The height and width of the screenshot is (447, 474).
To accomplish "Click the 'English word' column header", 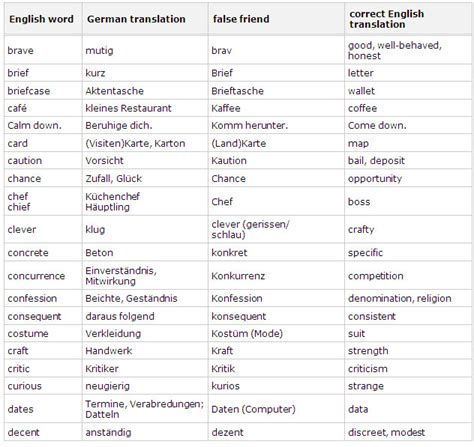I will click(41, 19).
